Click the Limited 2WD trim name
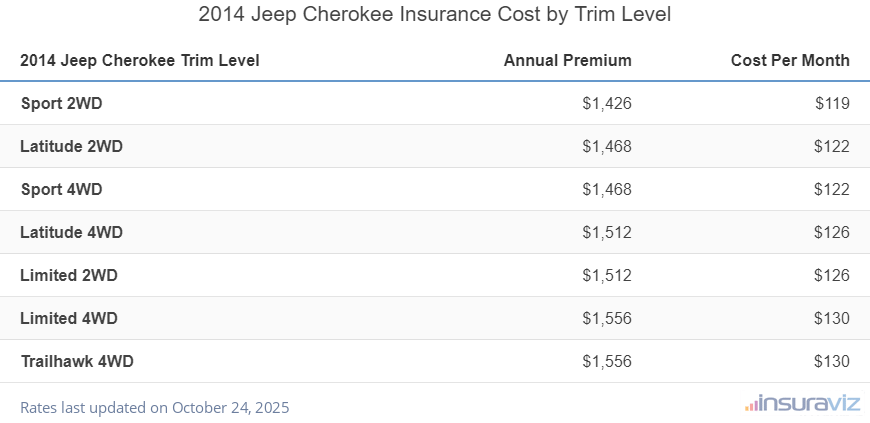This screenshot has width=870, height=423. pyautogui.click(x=69, y=275)
